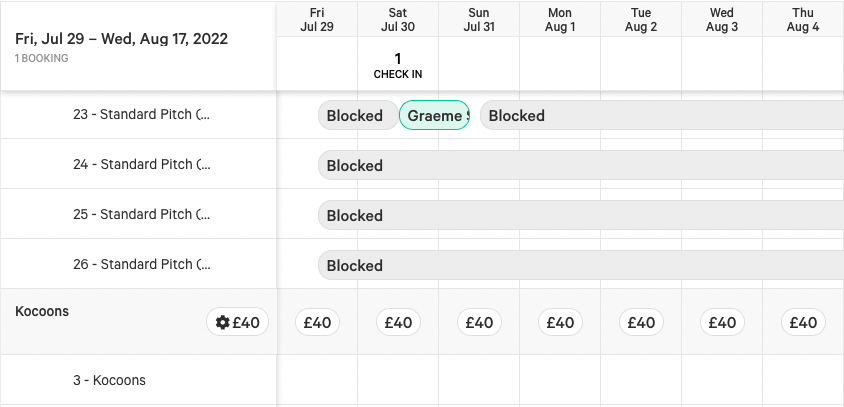This screenshot has height=407, width=844.
Task: Select the 23 - Standard Pitch row label
Action: pos(142,115)
